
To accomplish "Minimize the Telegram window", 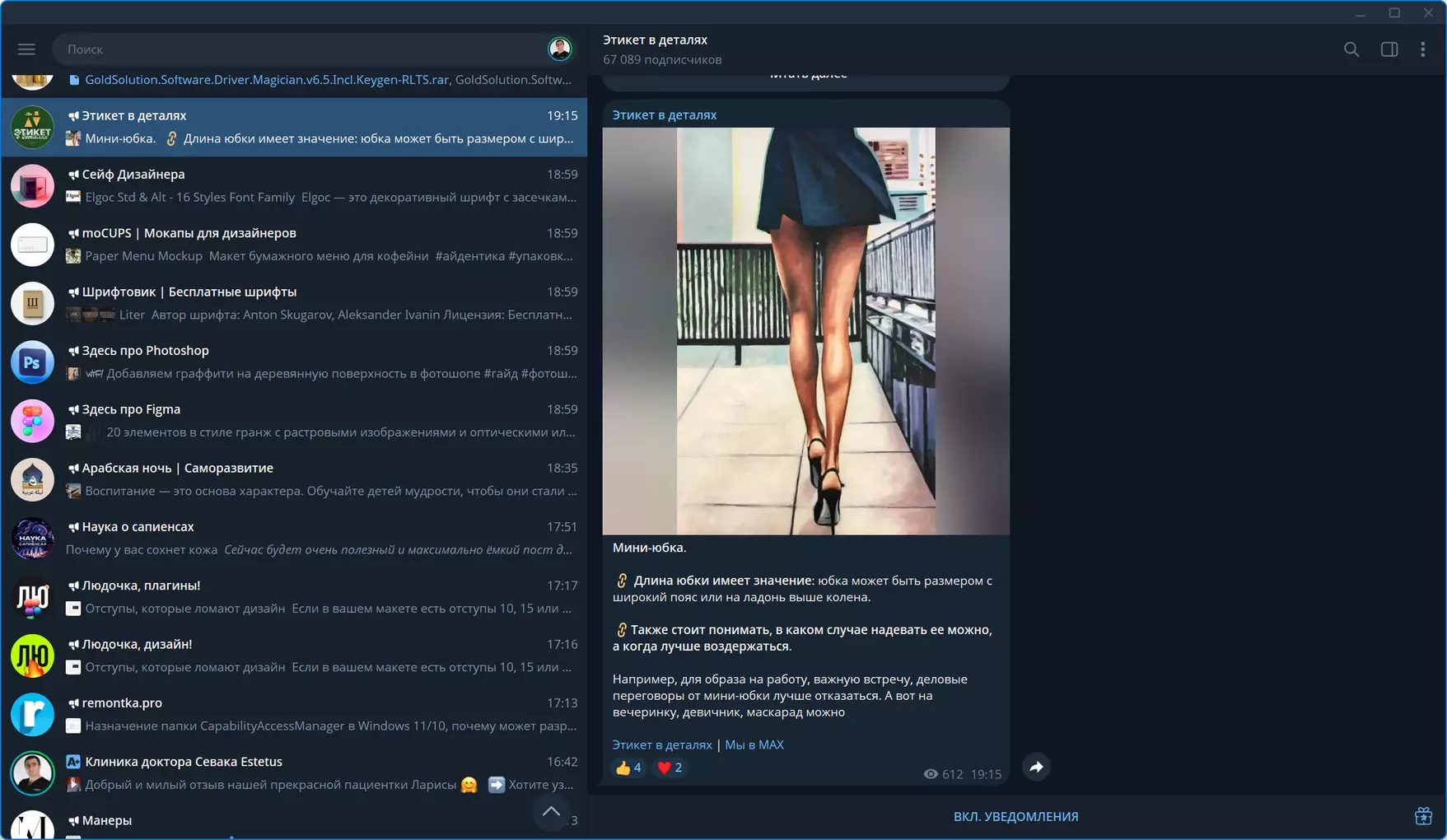I will pyautogui.click(x=1361, y=13).
